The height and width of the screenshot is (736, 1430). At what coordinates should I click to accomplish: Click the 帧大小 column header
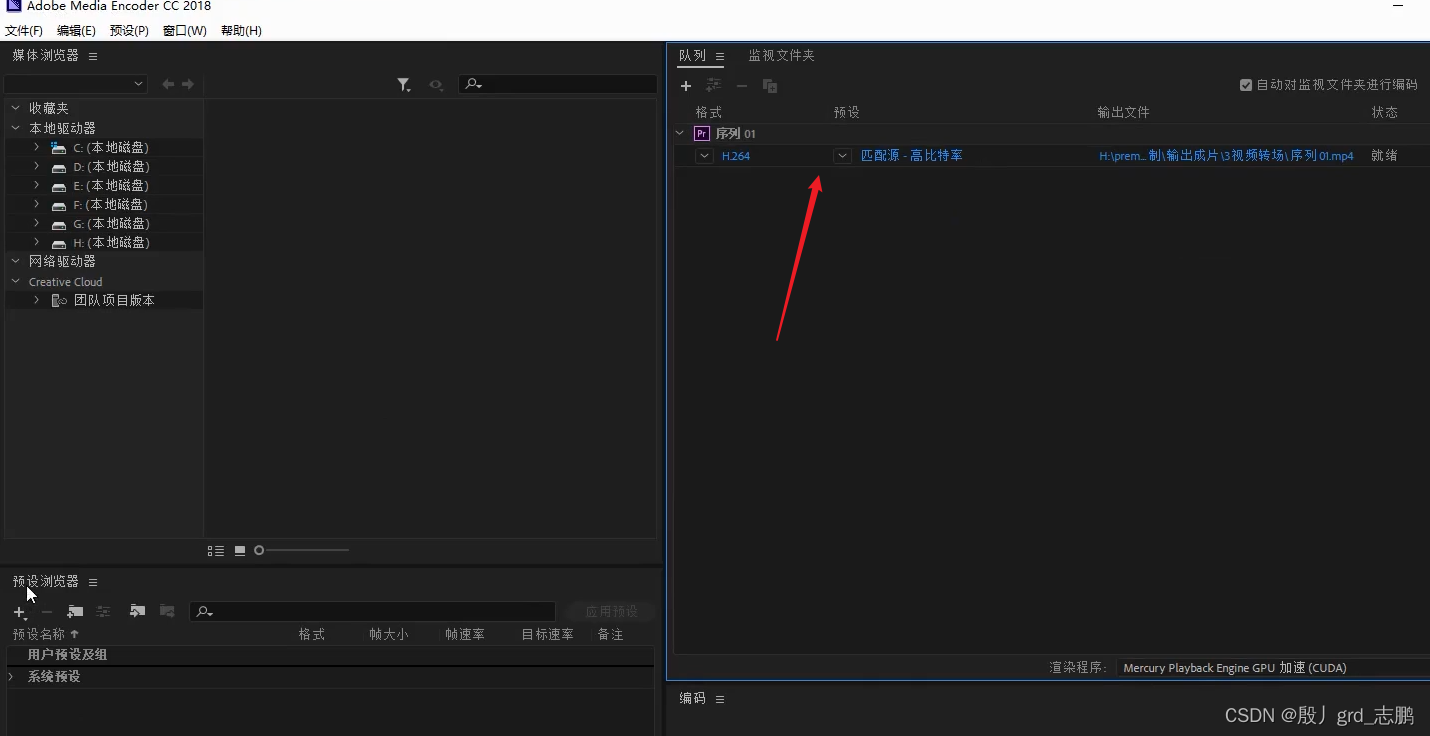[388, 634]
